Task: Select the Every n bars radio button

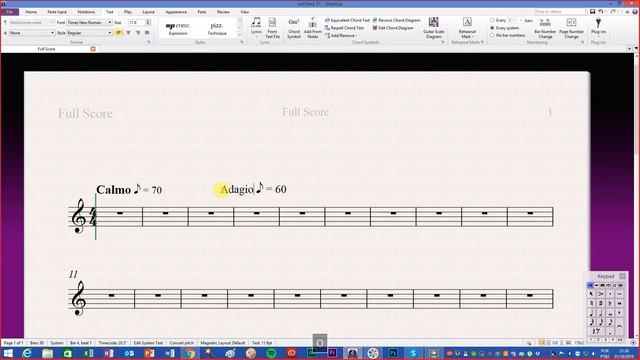Action: [492, 20]
